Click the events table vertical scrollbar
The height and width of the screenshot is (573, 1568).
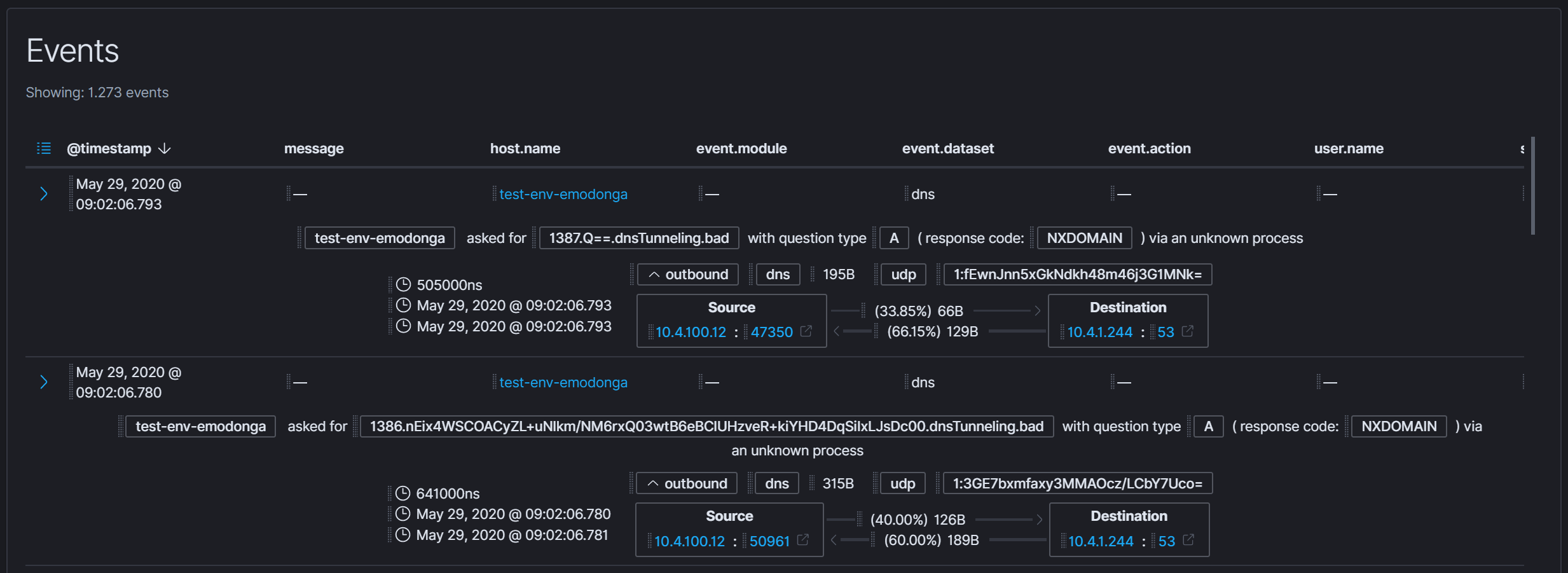pyautogui.click(x=1532, y=186)
